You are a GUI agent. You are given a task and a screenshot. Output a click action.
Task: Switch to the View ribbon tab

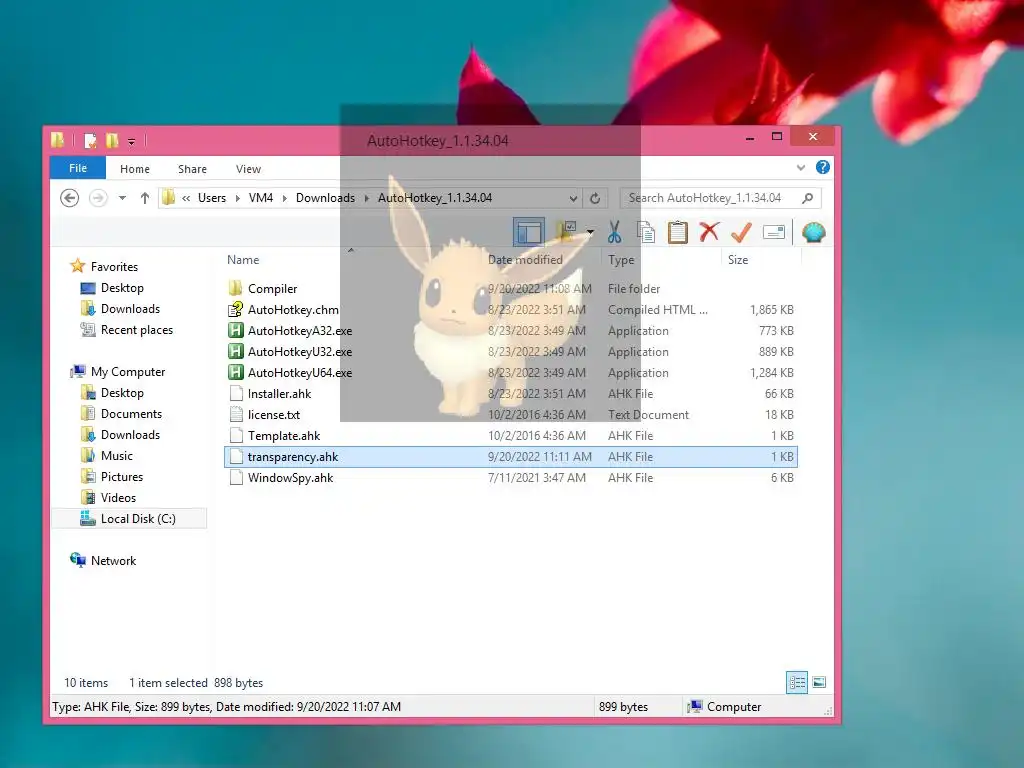tap(248, 168)
